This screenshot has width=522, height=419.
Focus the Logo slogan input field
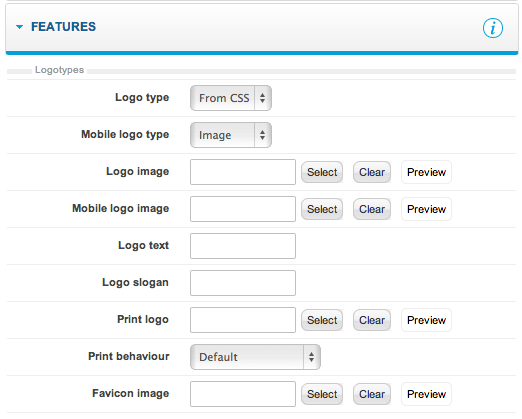[x=243, y=283]
